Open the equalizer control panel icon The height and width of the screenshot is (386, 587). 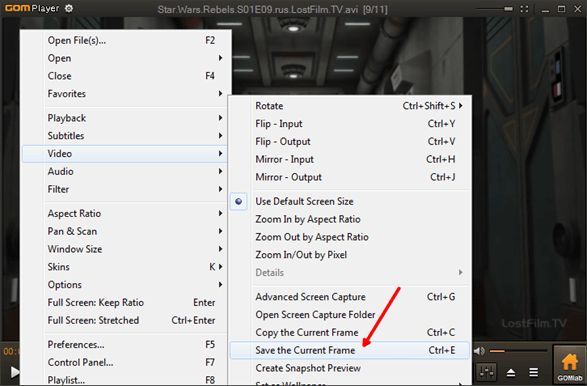point(486,372)
